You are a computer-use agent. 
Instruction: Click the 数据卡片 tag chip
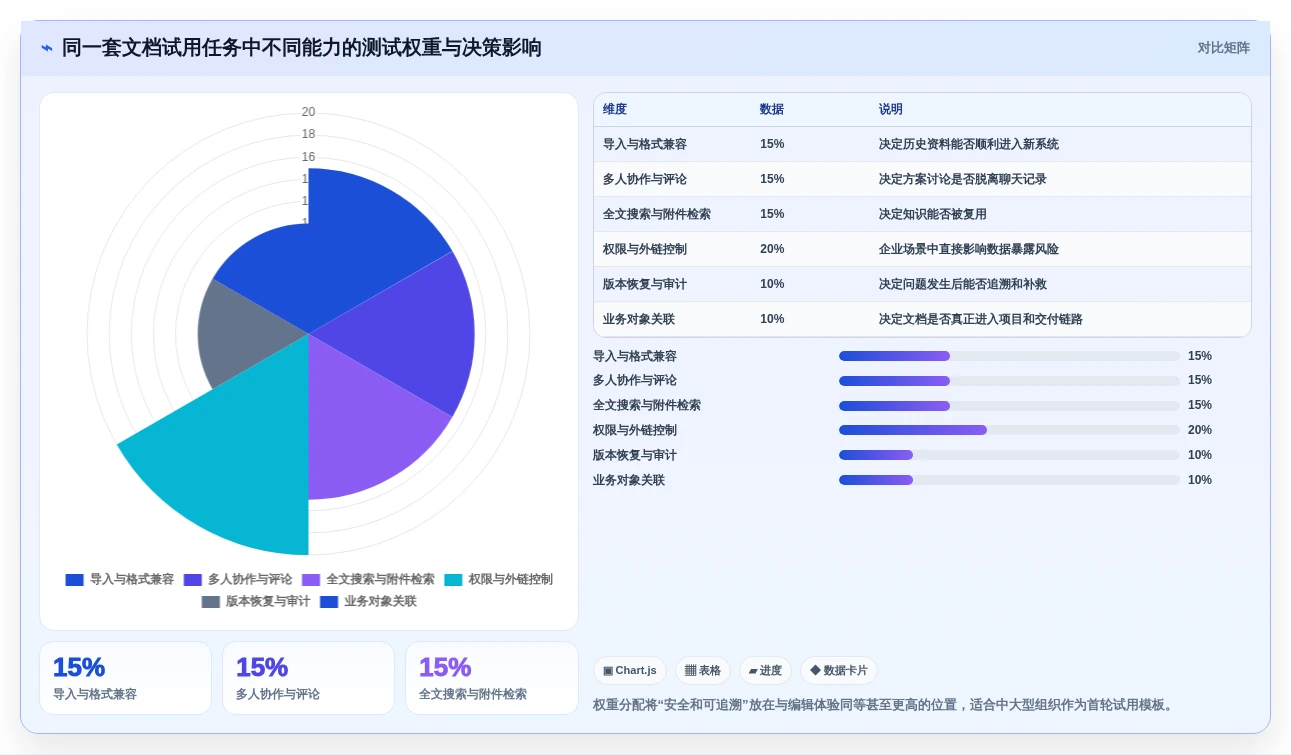839,670
